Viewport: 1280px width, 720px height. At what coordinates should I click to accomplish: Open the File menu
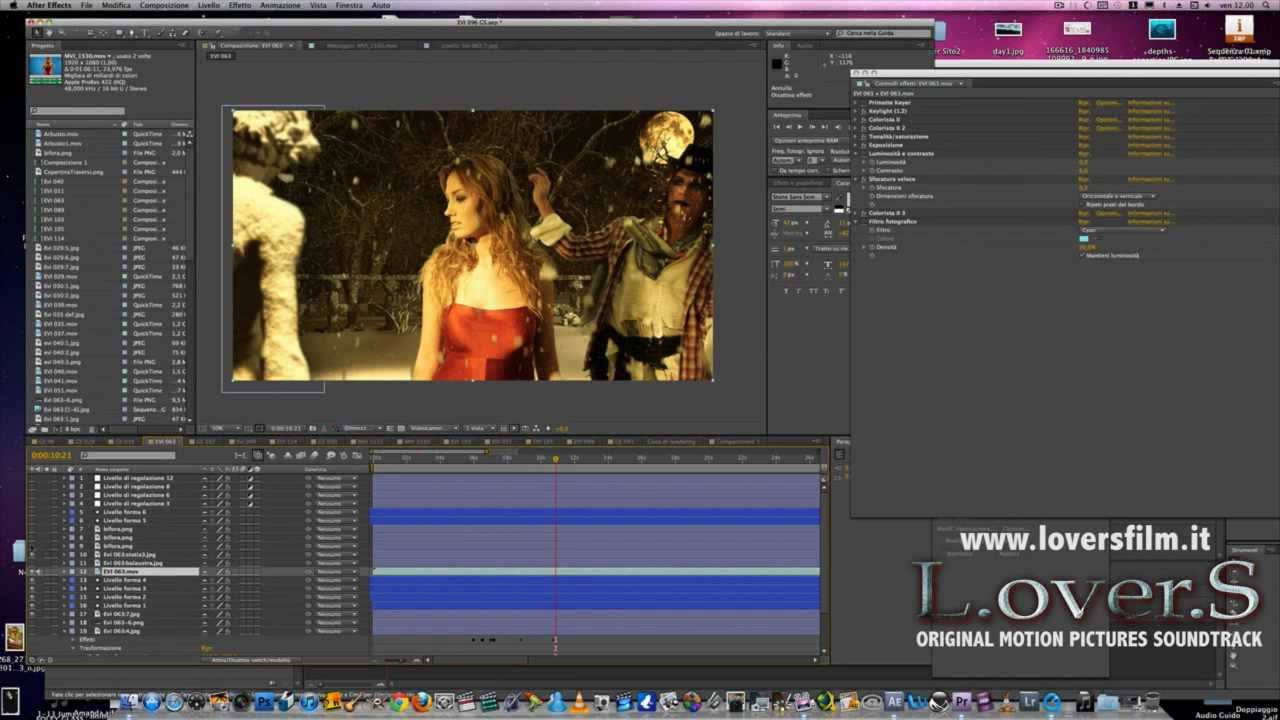[86, 5]
